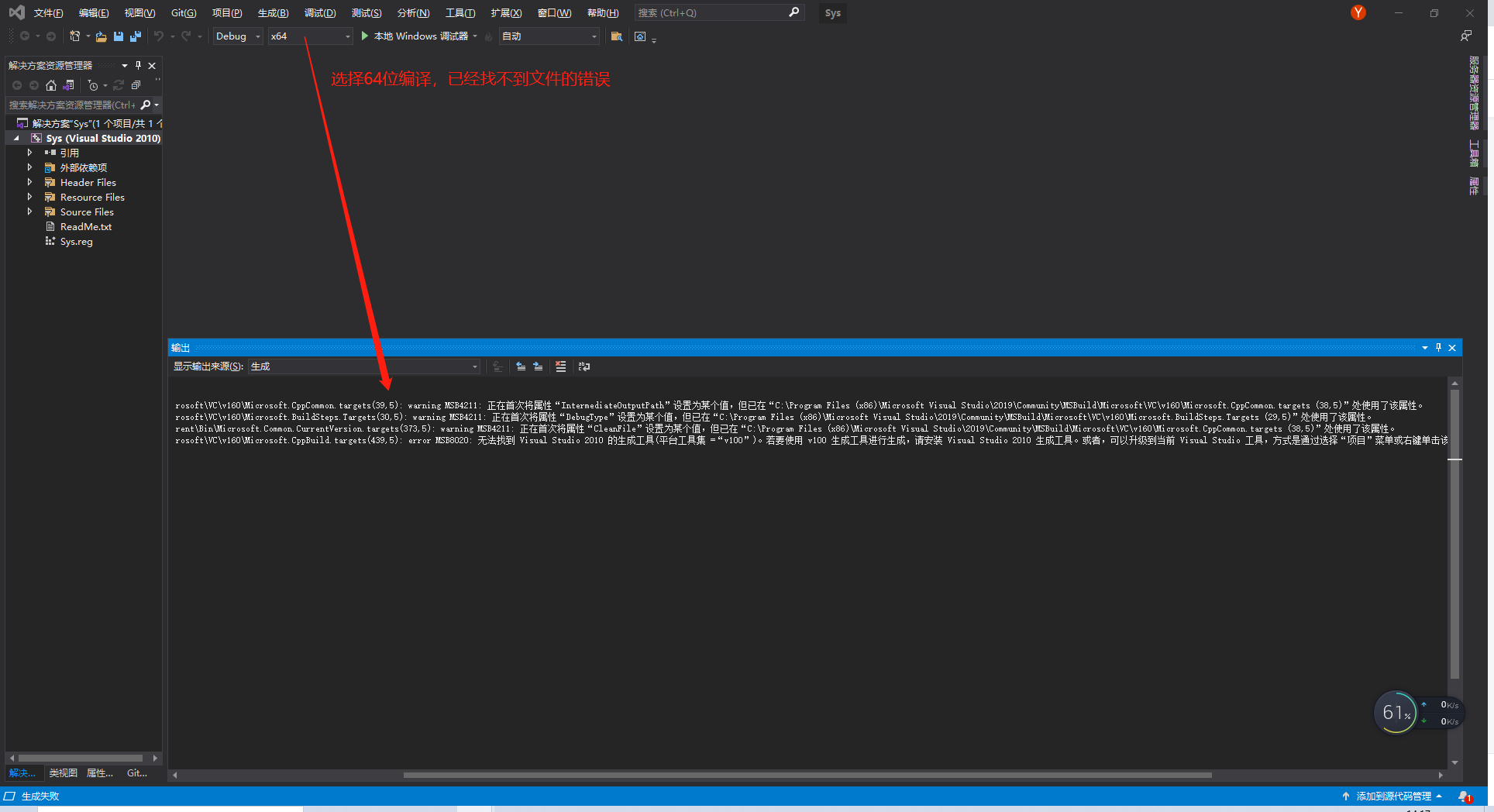Sync Solution Explorer with active document
Viewport: 1494px width, 812px height.
point(67,85)
